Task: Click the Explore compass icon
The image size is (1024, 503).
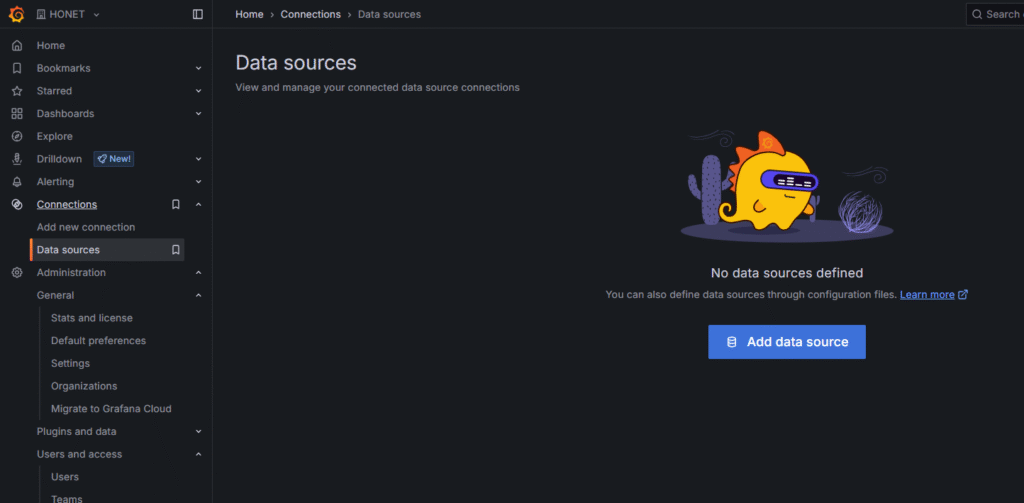Action: (17, 136)
